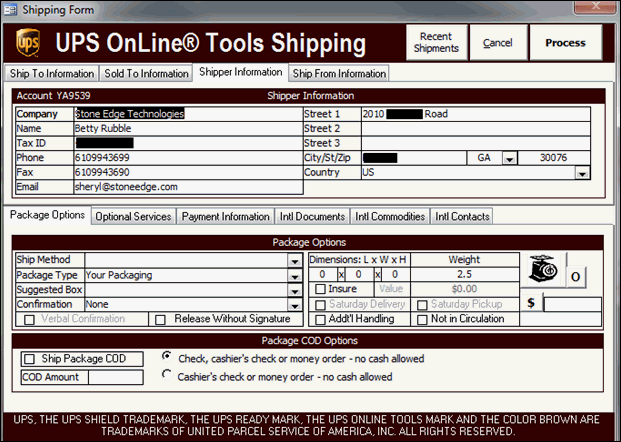Select Check, cashier's check or money order radio
Viewport: 621px width, 442px height.
[x=167, y=356]
